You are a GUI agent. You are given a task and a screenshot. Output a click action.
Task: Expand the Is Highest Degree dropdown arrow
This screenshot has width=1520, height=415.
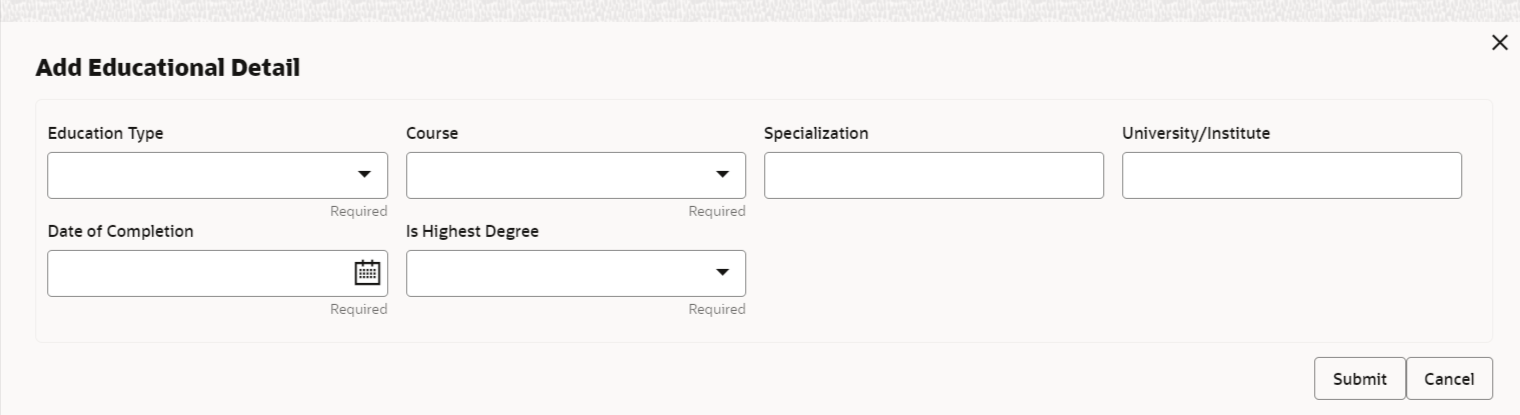pos(723,273)
